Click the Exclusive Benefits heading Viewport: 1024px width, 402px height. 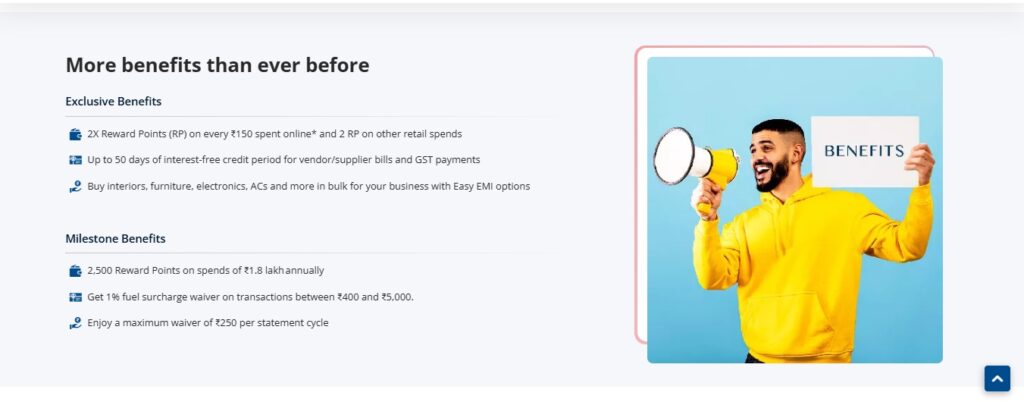[x=113, y=101]
